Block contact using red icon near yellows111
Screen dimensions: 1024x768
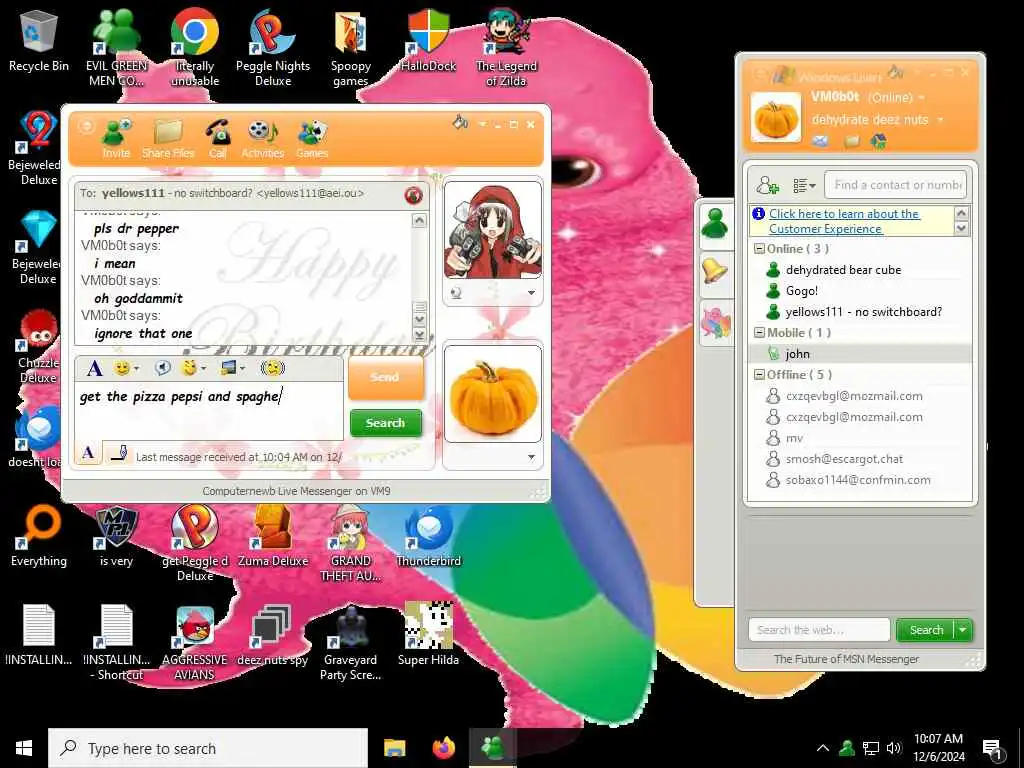(413, 195)
